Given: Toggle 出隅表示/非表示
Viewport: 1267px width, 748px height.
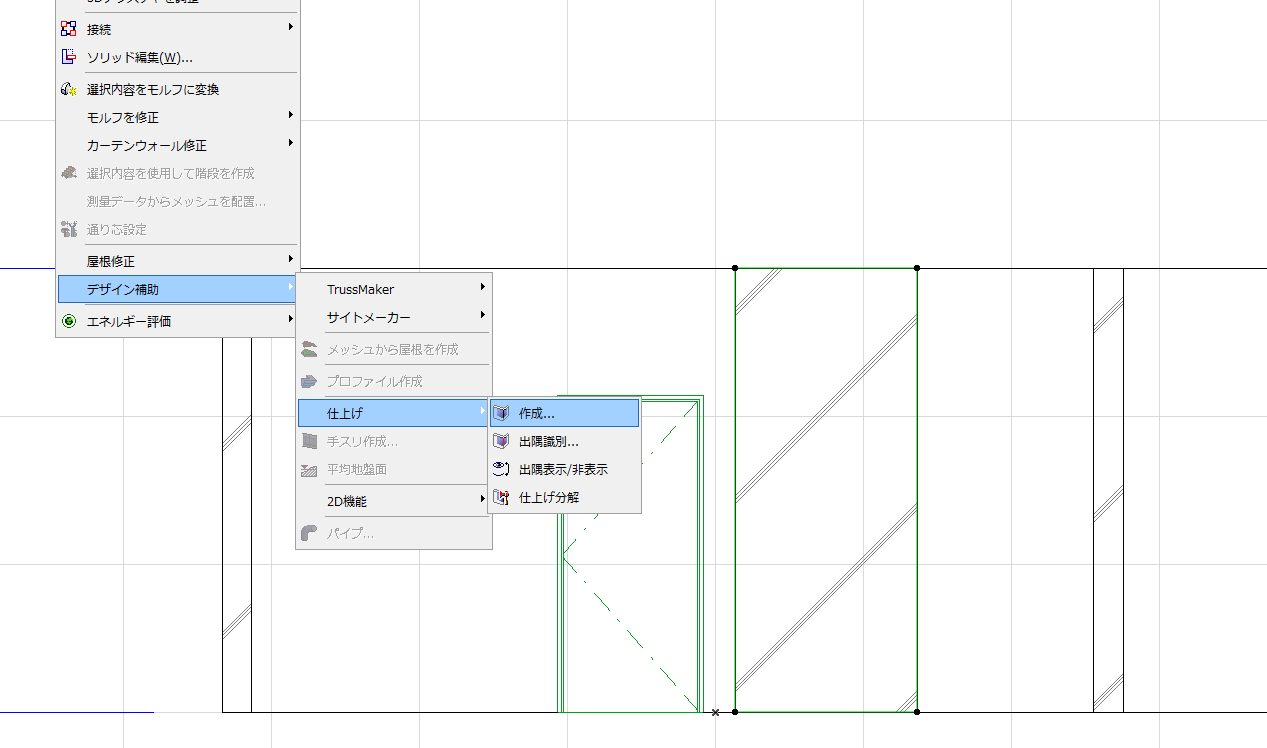Looking at the screenshot, I should (564, 469).
